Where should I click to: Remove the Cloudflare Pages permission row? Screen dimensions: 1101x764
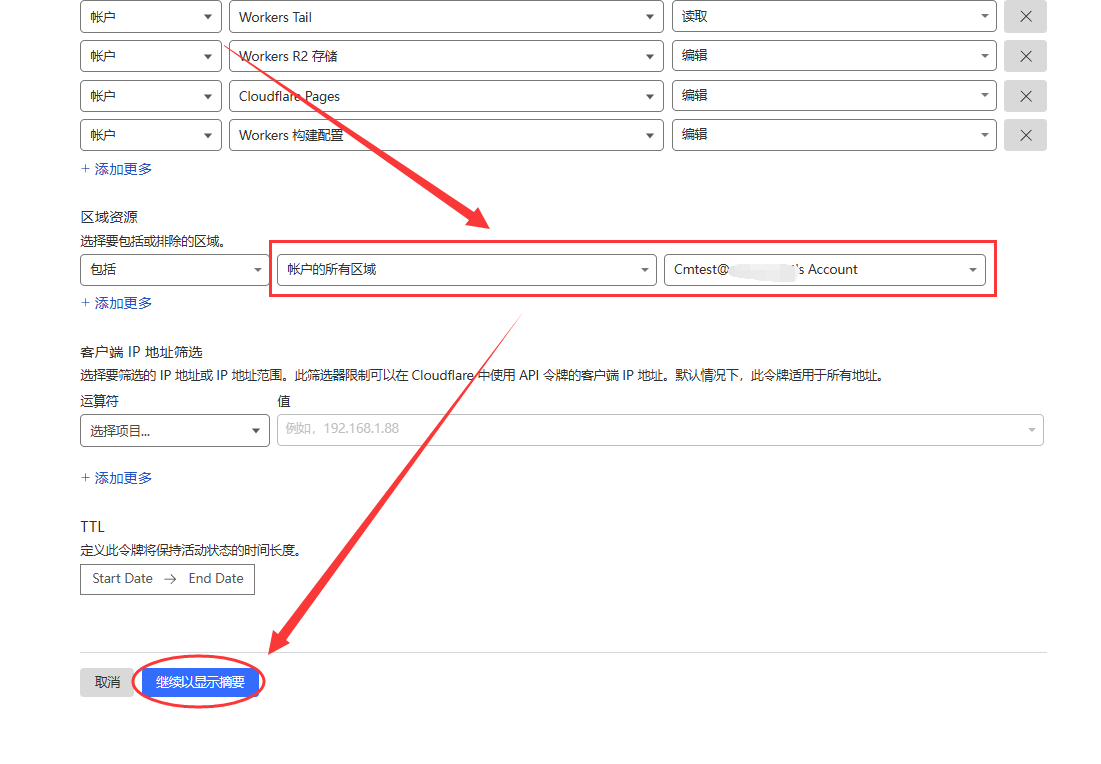pyautogui.click(x=1025, y=96)
